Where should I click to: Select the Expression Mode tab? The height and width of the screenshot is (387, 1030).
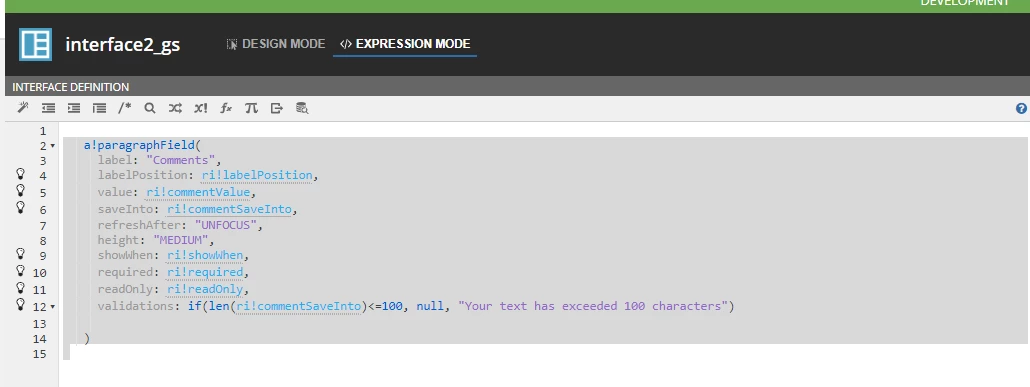click(405, 44)
